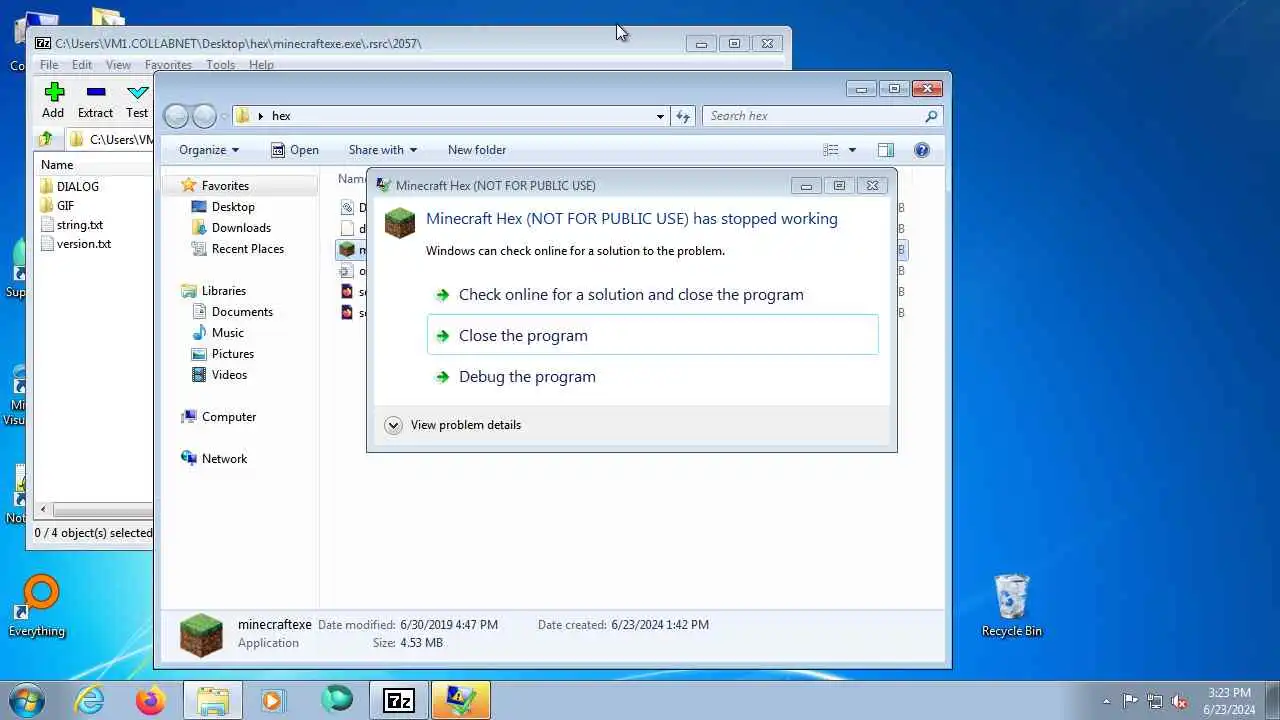Open Explorer help icon

[922, 150]
